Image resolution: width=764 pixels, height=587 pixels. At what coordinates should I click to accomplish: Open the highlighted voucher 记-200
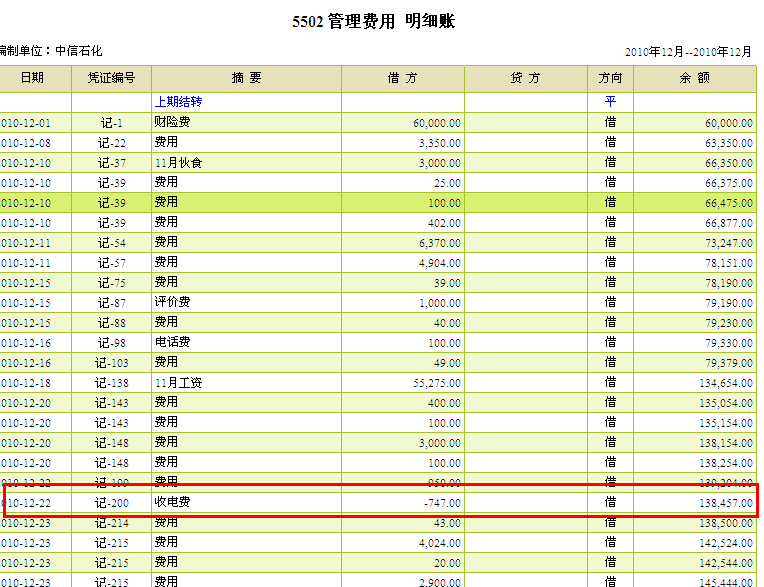point(111,503)
